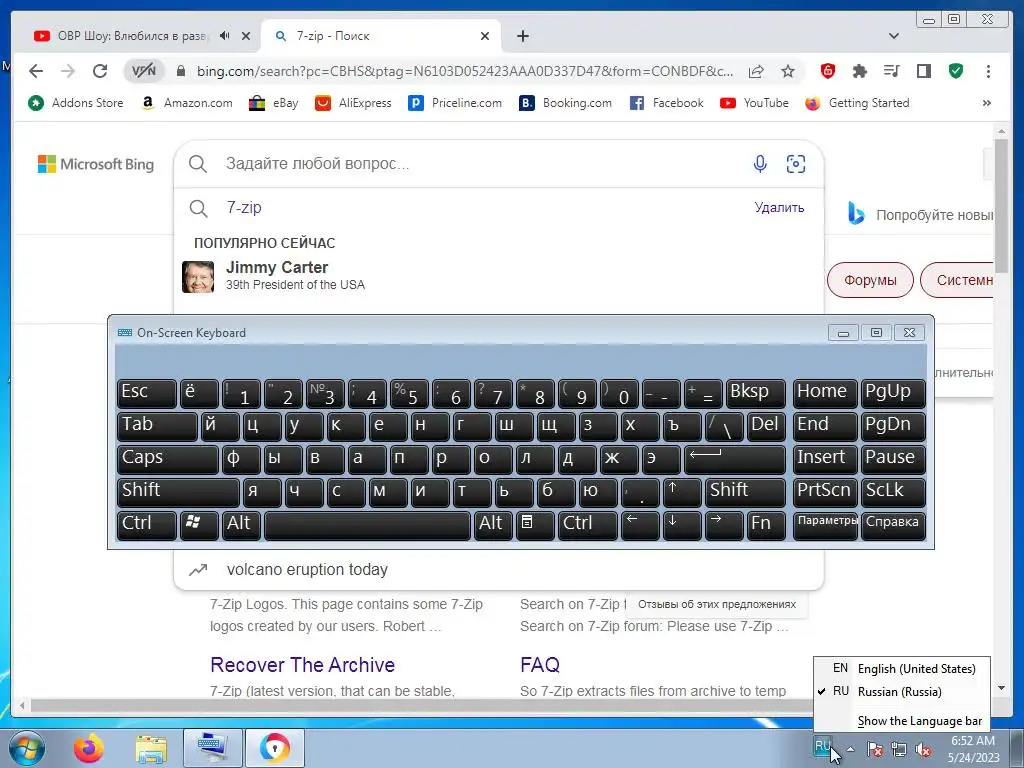Switch to the YouTube ОВР Шоу tab
Screen dimensions: 1024x768
pos(134,36)
